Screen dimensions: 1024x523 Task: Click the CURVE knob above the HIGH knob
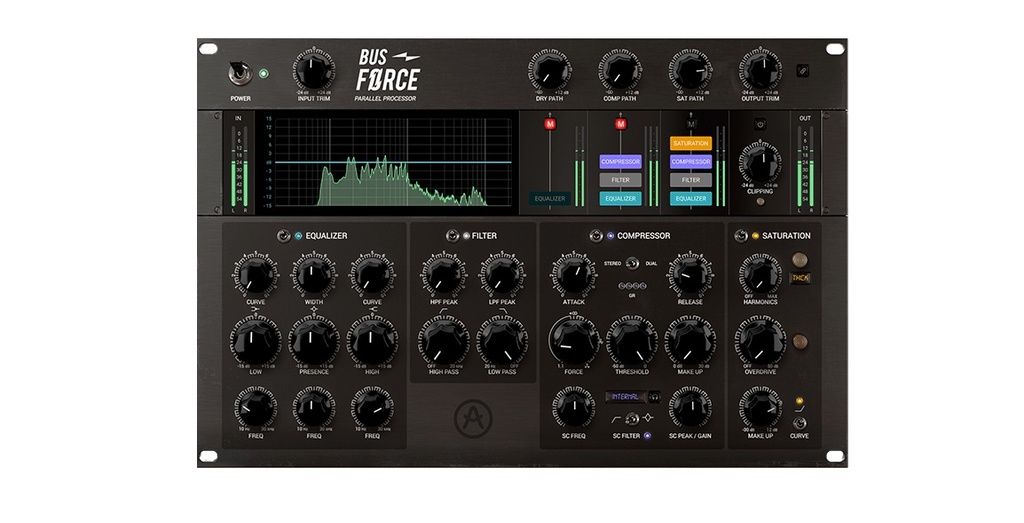click(x=372, y=275)
